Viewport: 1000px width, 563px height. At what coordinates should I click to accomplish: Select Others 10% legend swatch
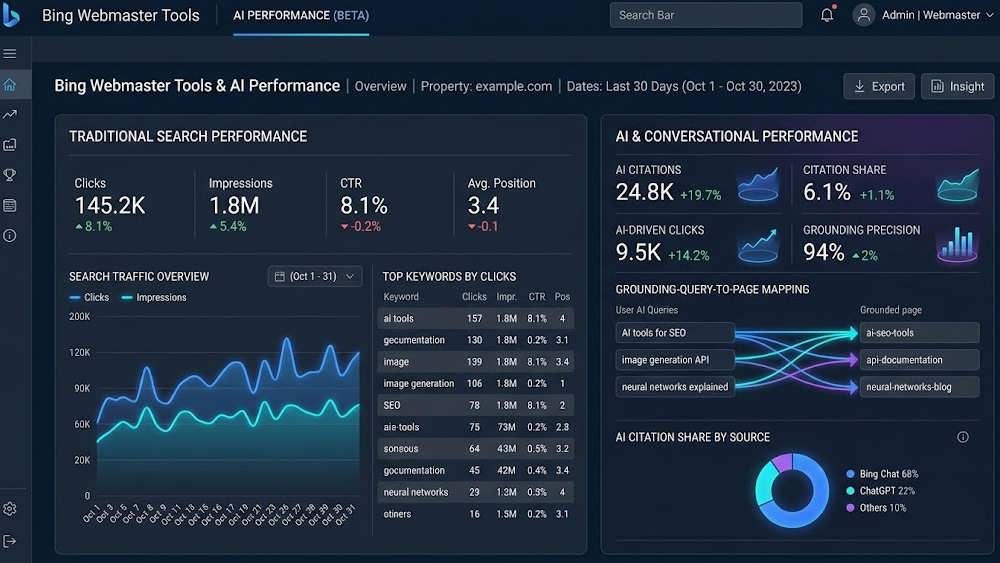coord(850,508)
